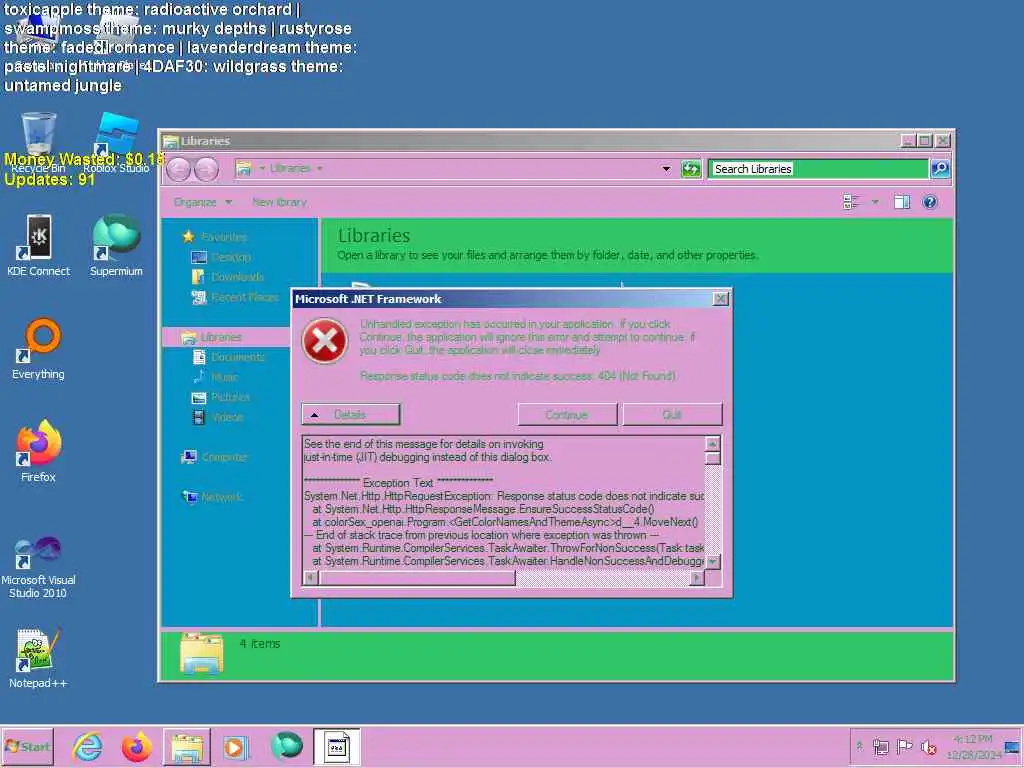Click New library in the toolbar
The height and width of the screenshot is (768, 1024).
pos(280,202)
